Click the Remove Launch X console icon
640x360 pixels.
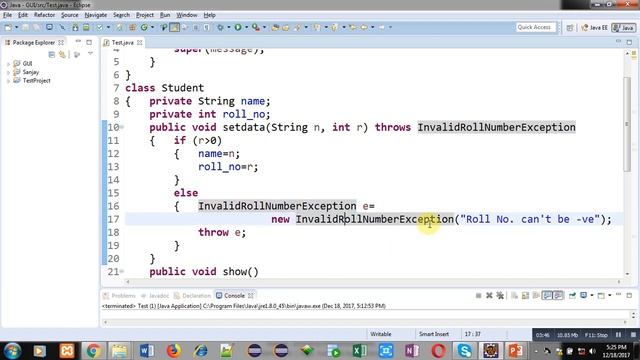click(489, 295)
